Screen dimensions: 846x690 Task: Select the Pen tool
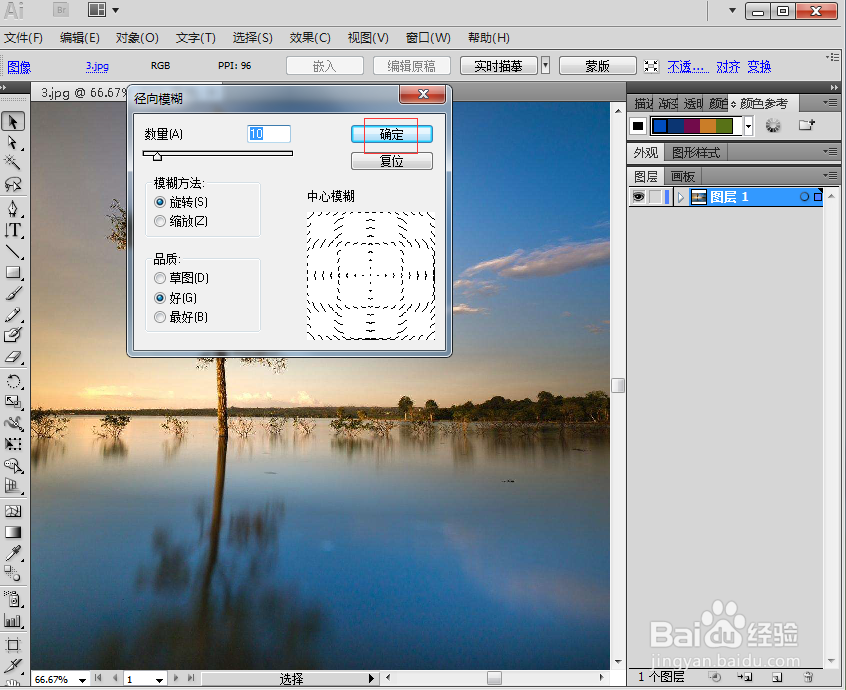tap(12, 209)
